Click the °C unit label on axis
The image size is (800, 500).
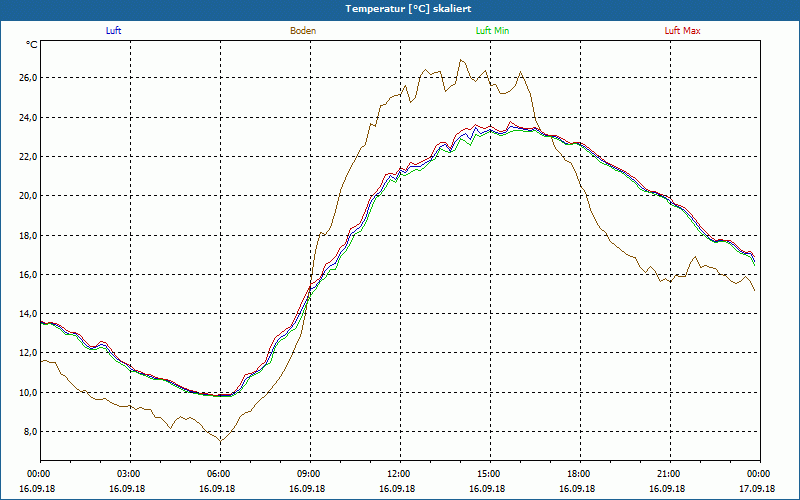[x=32, y=45]
